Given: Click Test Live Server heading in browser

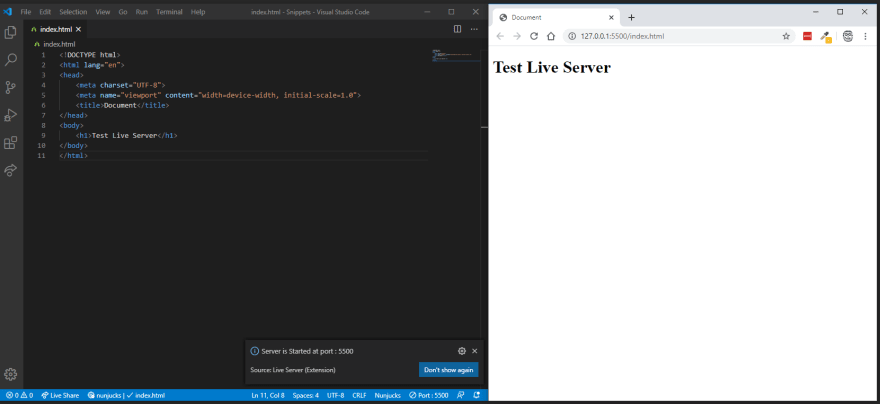Looking at the screenshot, I should click(552, 67).
